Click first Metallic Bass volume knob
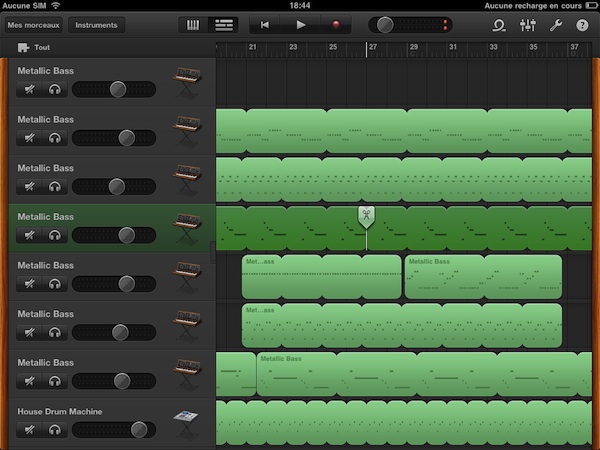Image resolution: width=600 pixels, height=450 pixels. pyautogui.click(x=118, y=90)
